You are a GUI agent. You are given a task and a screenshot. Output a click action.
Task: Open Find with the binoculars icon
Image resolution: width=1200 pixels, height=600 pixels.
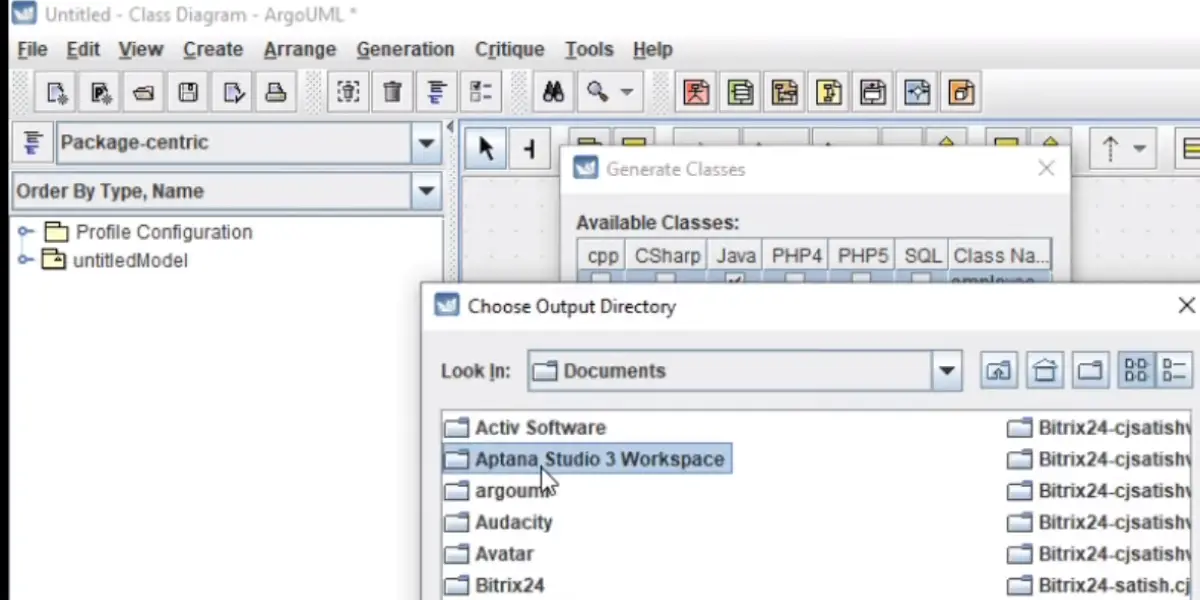tap(553, 93)
